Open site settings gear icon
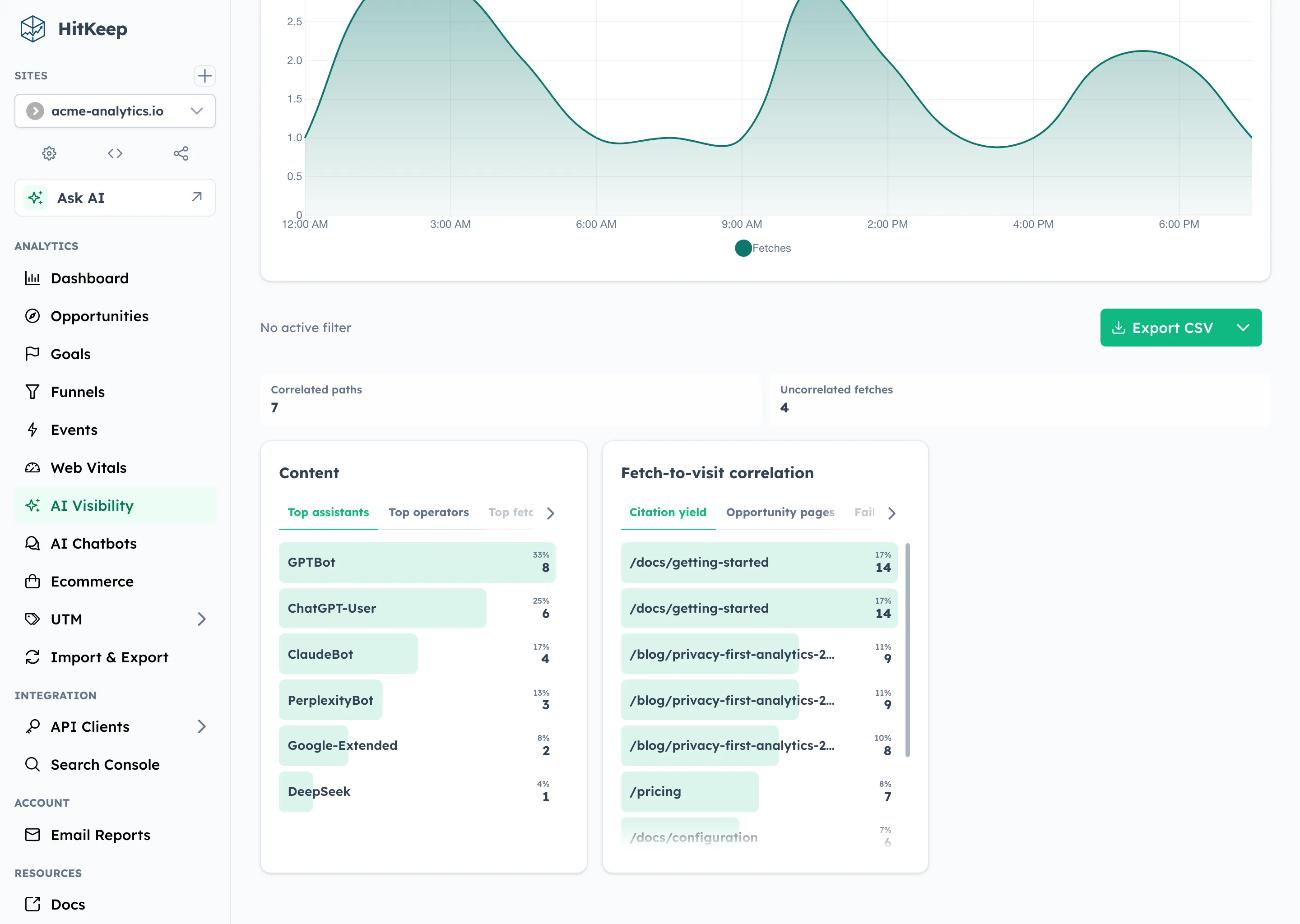Image resolution: width=1300 pixels, height=924 pixels. pos(50,153)
